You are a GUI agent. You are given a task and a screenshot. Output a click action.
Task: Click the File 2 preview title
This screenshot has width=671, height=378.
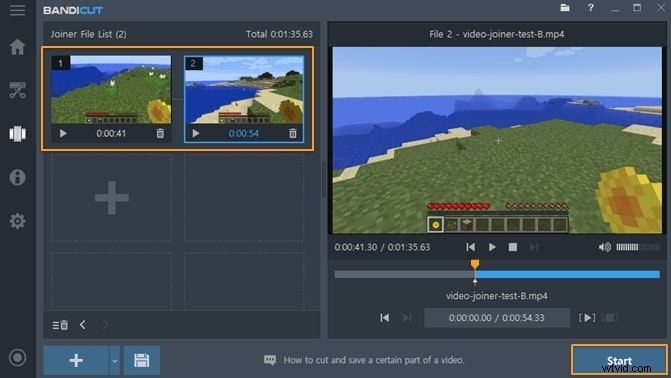click(497, 34)
